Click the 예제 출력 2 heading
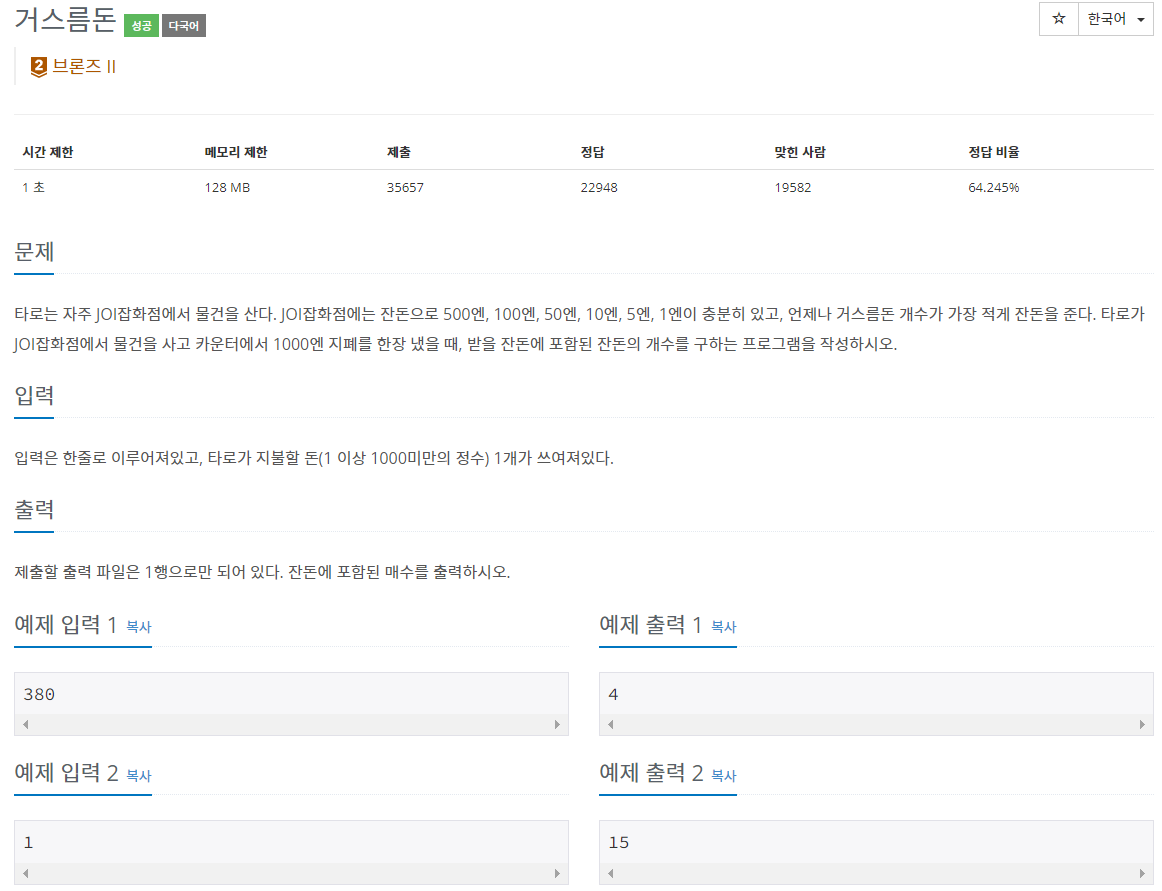 click(x=651, y=773)
